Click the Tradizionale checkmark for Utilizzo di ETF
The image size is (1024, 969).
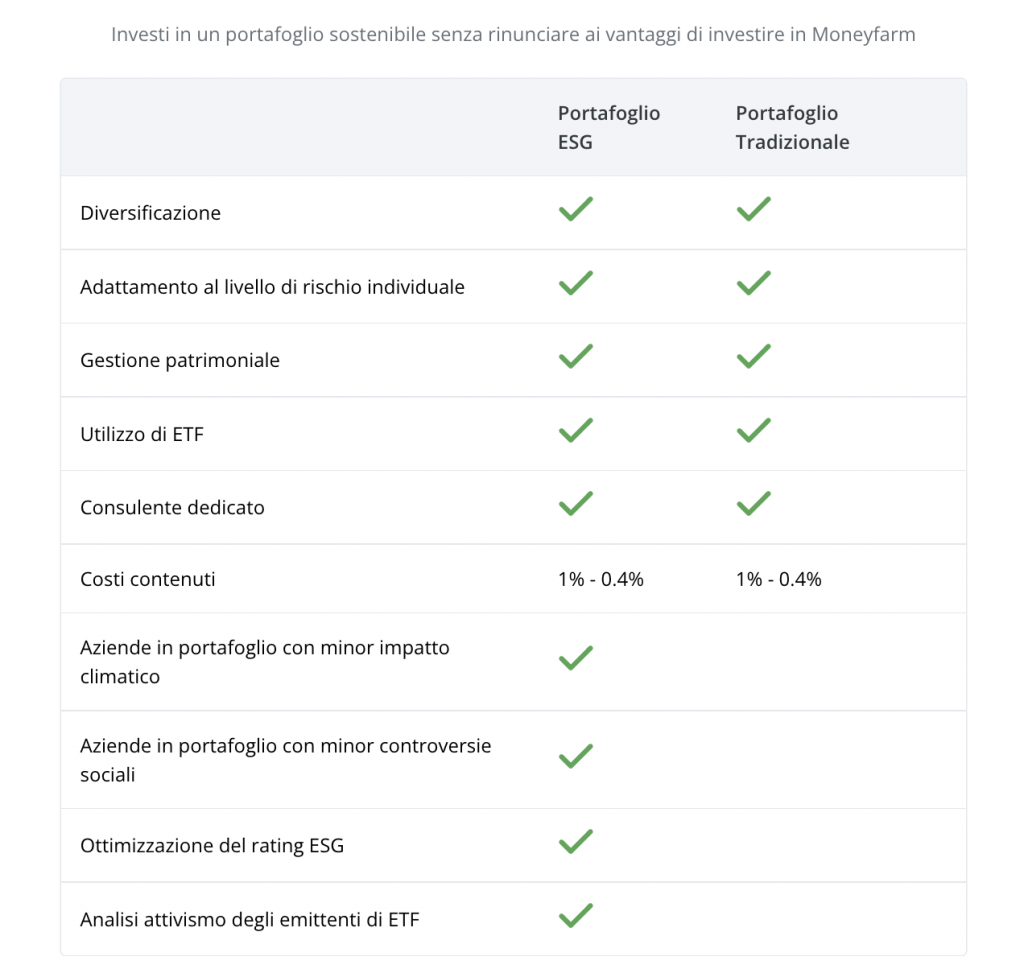click(x=754, y=430)
